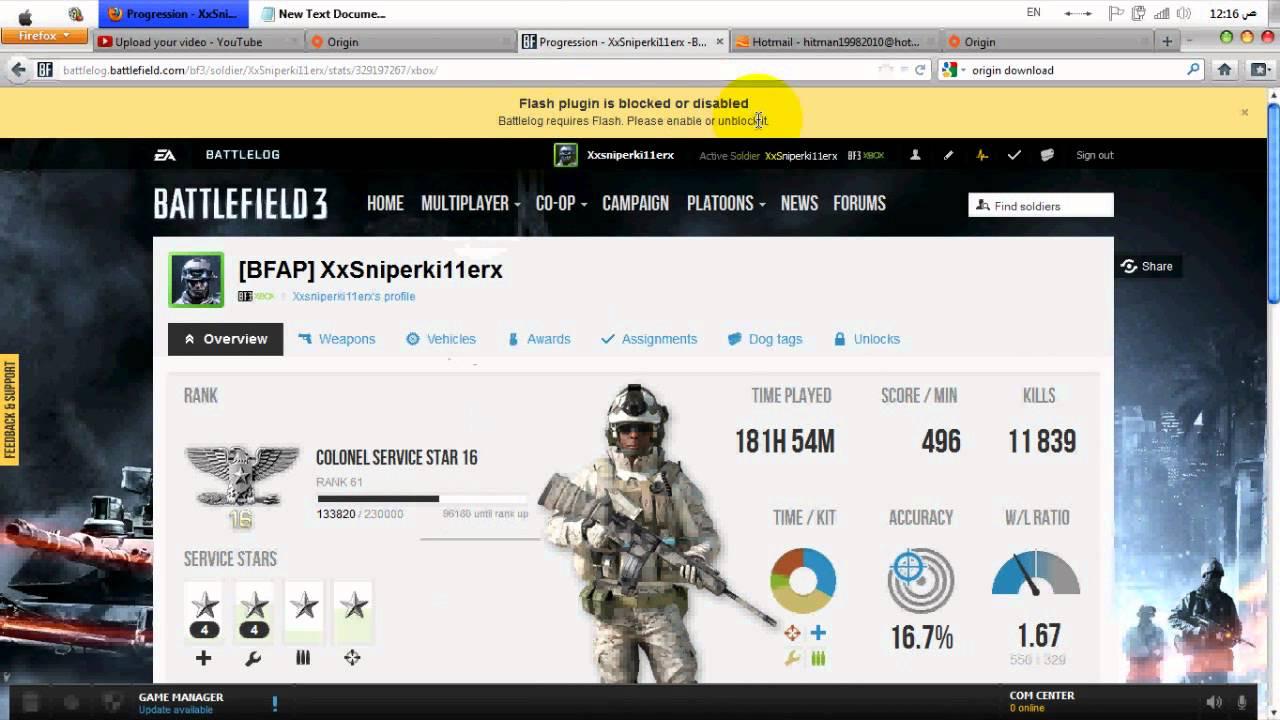Switch to the Dog tags tab
The image size is (1280, 720).
pyautogui.click(x=765, y=339)
